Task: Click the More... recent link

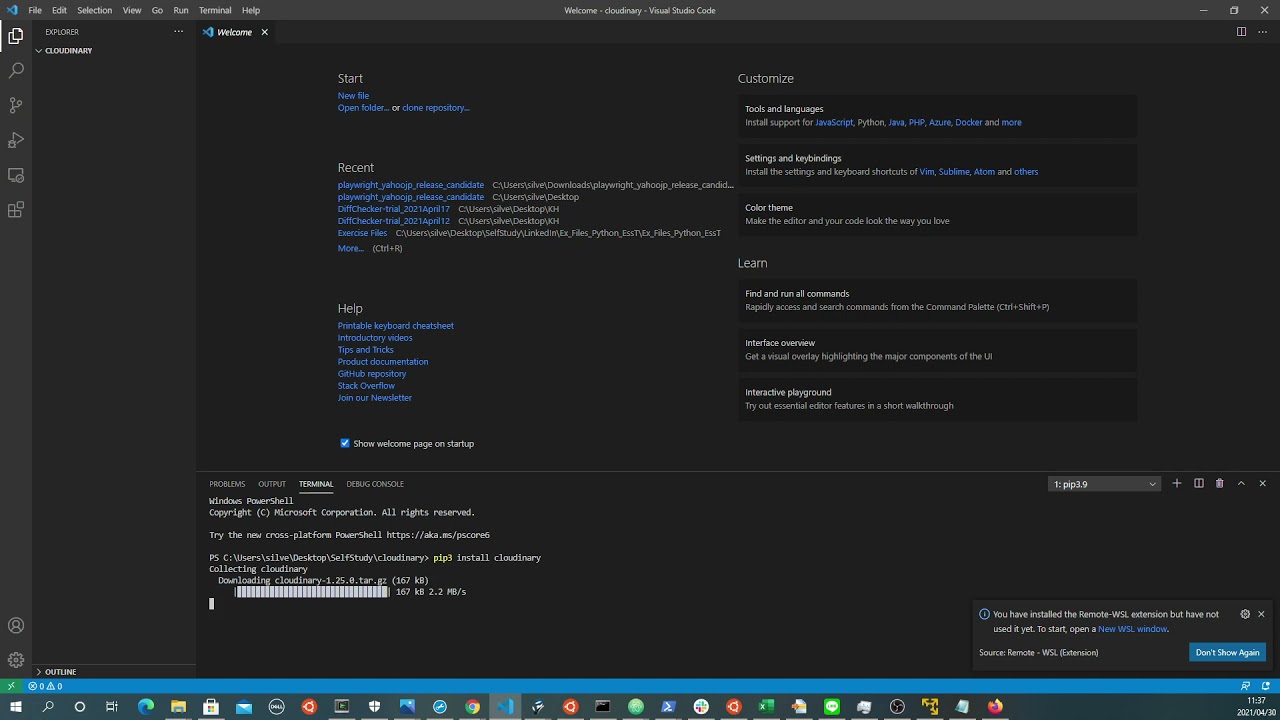Action: click(x=351, y=248)
